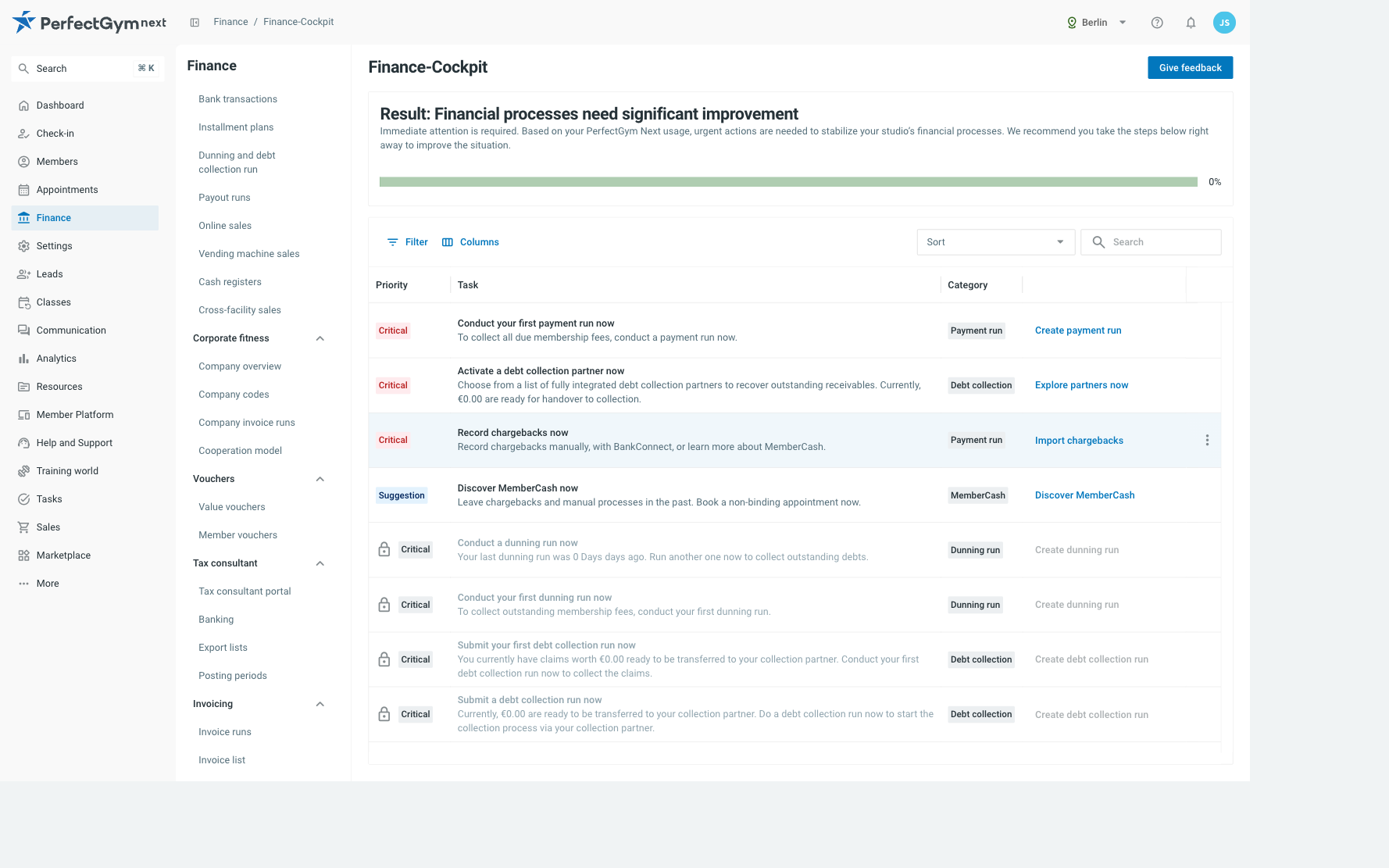Open the Sort dropdown
Image resolution: width=1389 pixels, height=868 pixels.
996,242
